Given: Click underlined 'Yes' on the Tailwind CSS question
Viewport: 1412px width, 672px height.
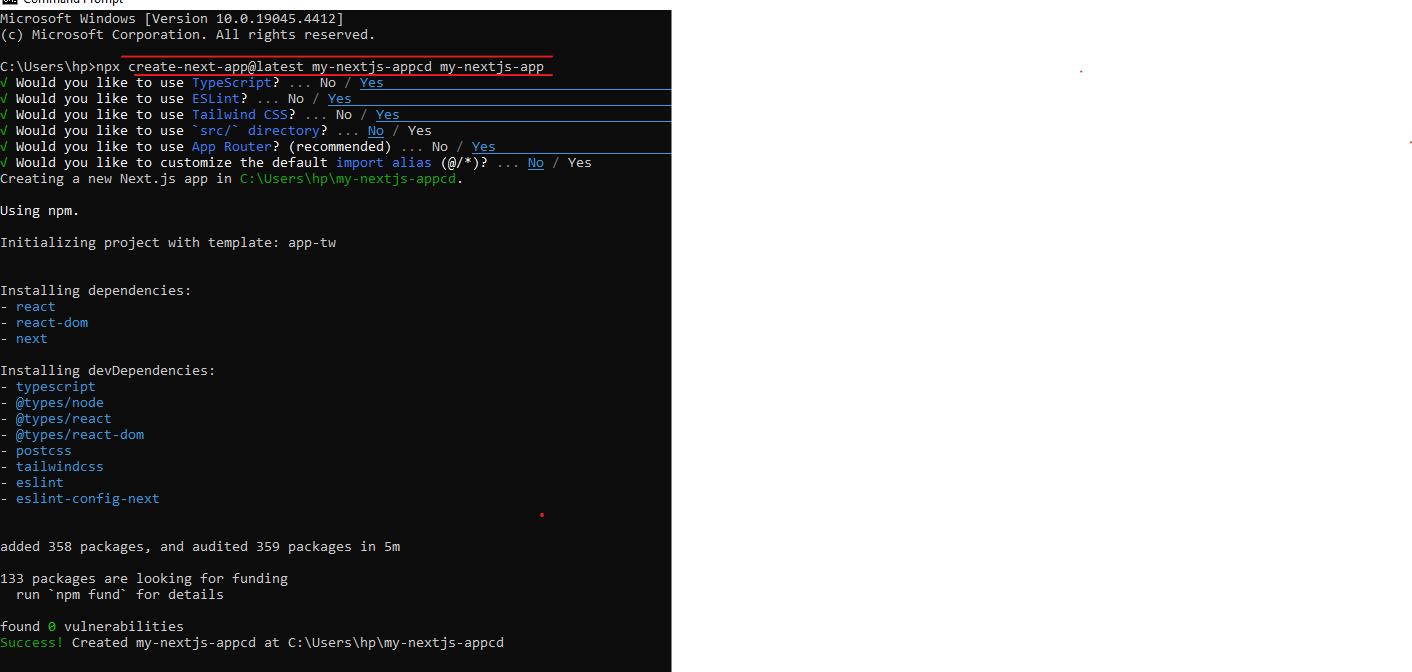Looking at the screenshot, I should pos(388,115).
